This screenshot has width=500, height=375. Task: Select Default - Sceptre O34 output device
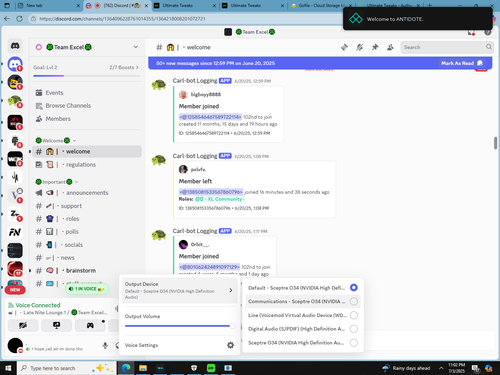[303, 288]
